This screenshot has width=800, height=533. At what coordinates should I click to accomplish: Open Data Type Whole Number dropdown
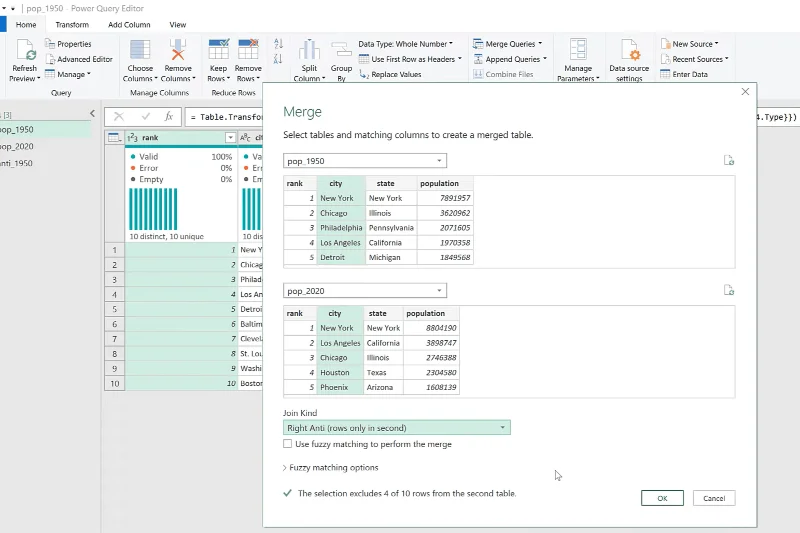coord(406,44)
